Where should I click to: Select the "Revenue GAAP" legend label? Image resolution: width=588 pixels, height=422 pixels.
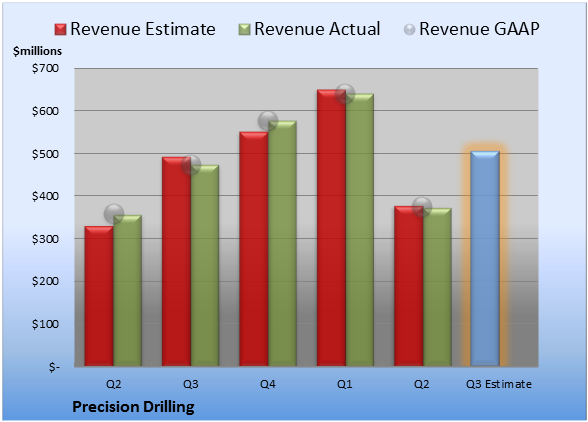click(x=479, y=29)
